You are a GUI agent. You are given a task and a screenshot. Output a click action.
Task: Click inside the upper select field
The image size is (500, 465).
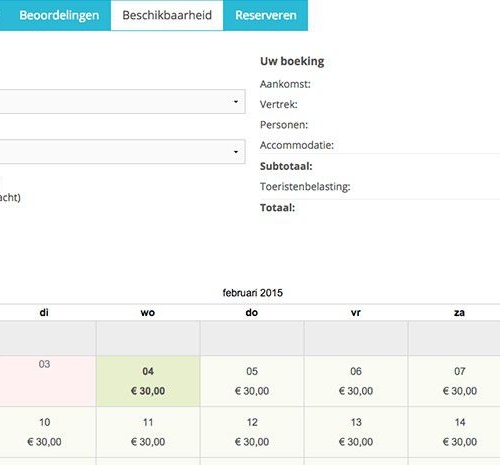point(122,101)
